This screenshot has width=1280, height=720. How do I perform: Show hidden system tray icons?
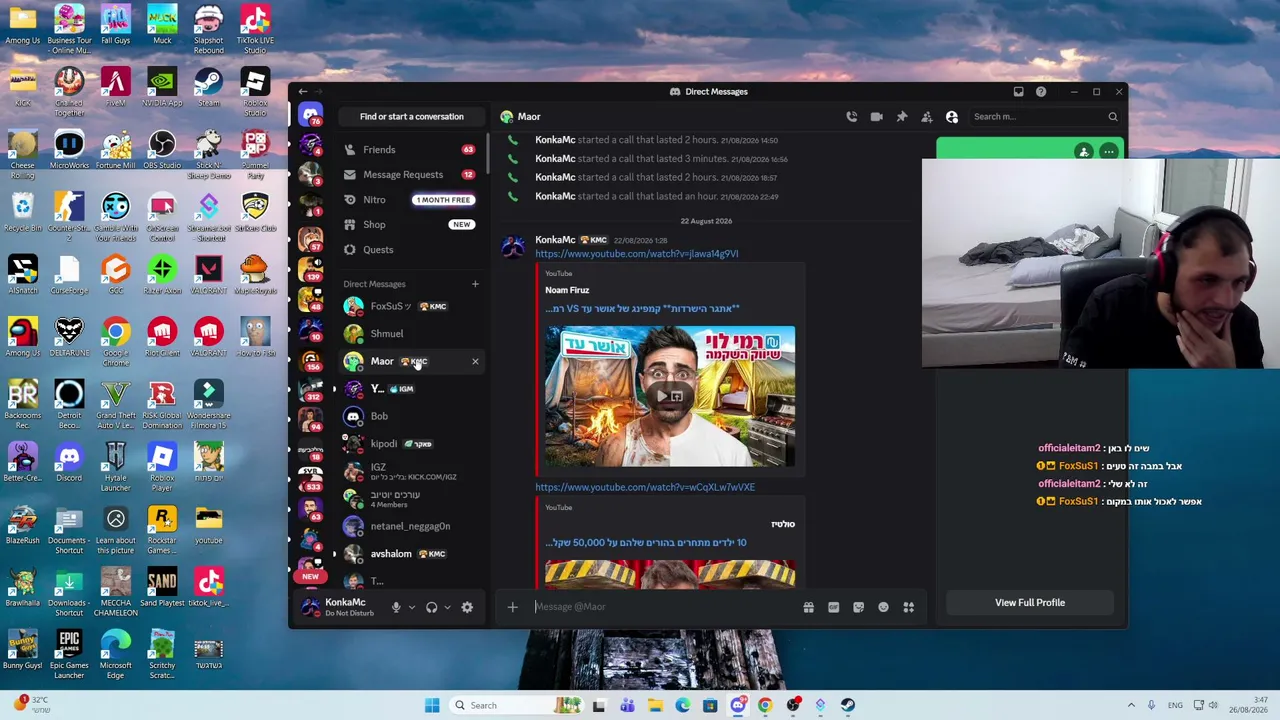1131,706
